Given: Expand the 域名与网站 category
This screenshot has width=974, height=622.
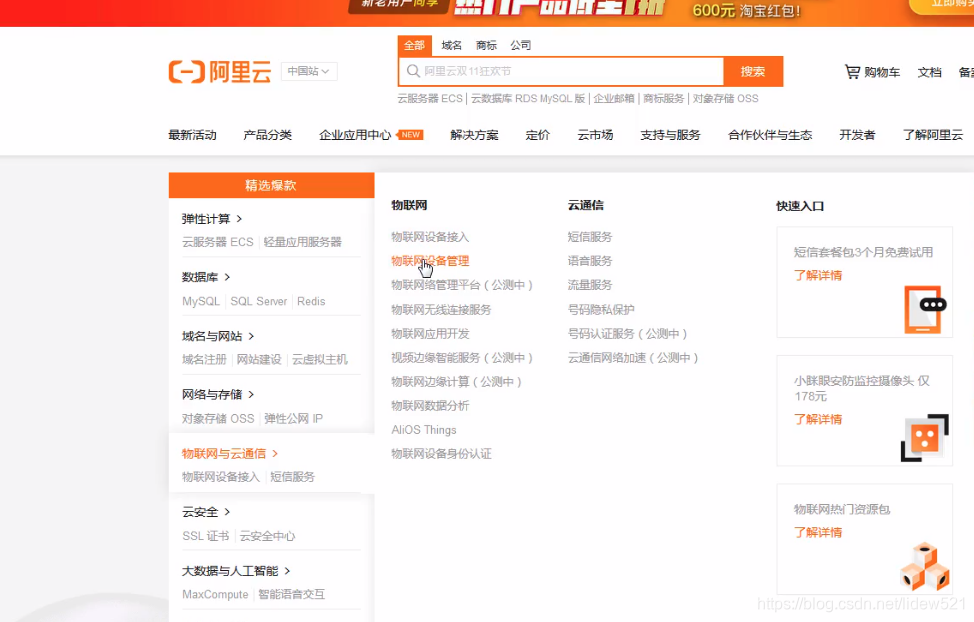Looking at the screenshot, I should [x=218, y=336].
